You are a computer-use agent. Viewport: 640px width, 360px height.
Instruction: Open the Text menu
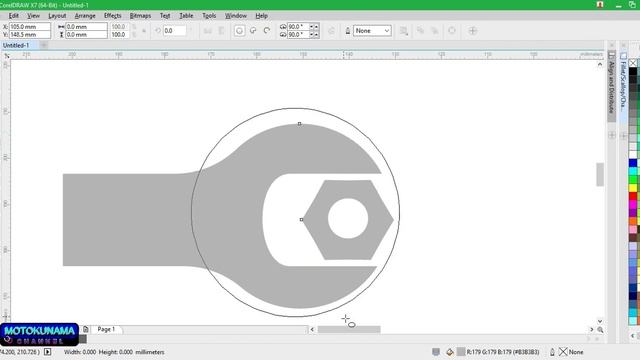[x=165, y=16]
